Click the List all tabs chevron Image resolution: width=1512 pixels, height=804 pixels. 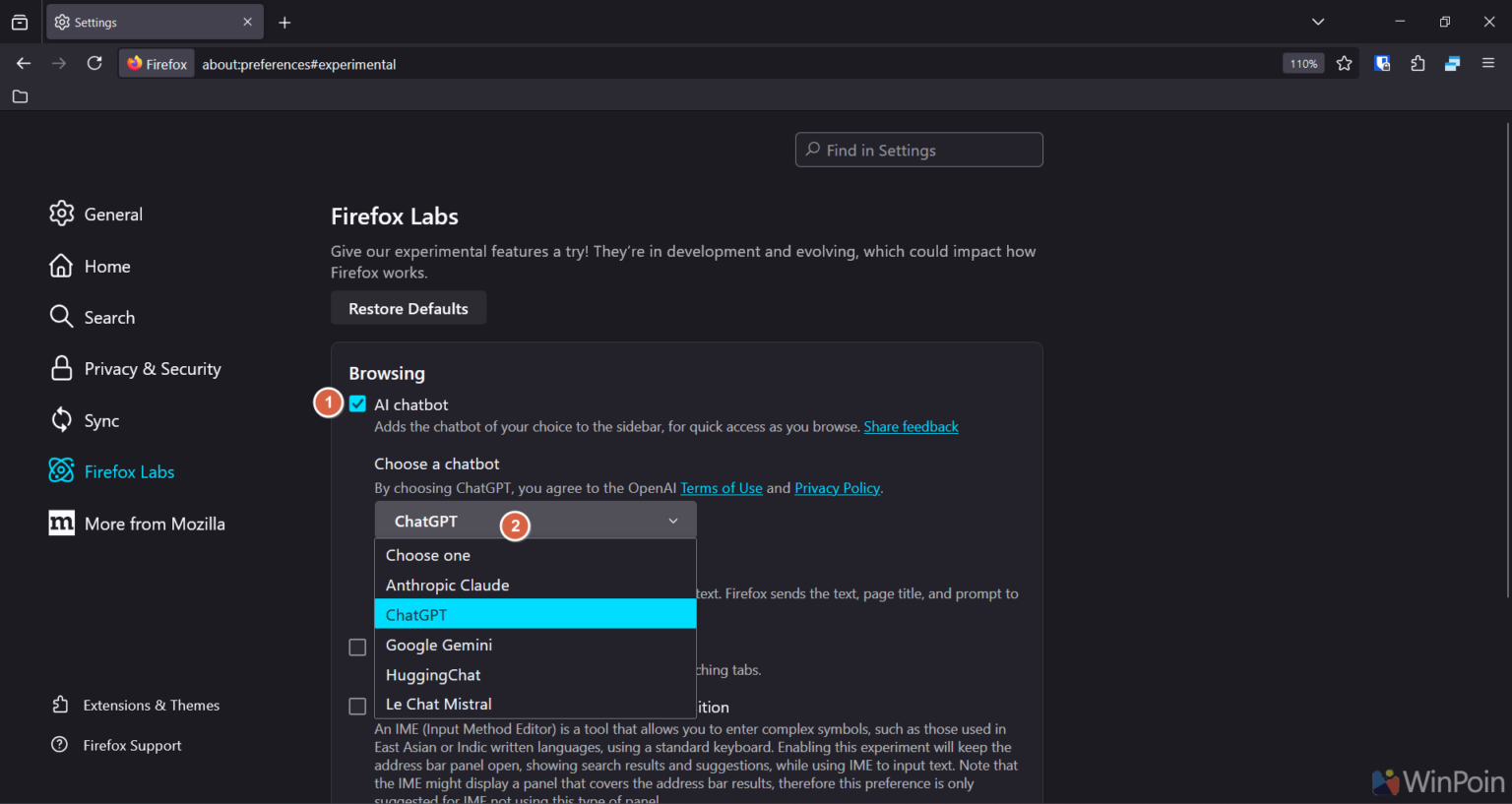point(1318,22)
